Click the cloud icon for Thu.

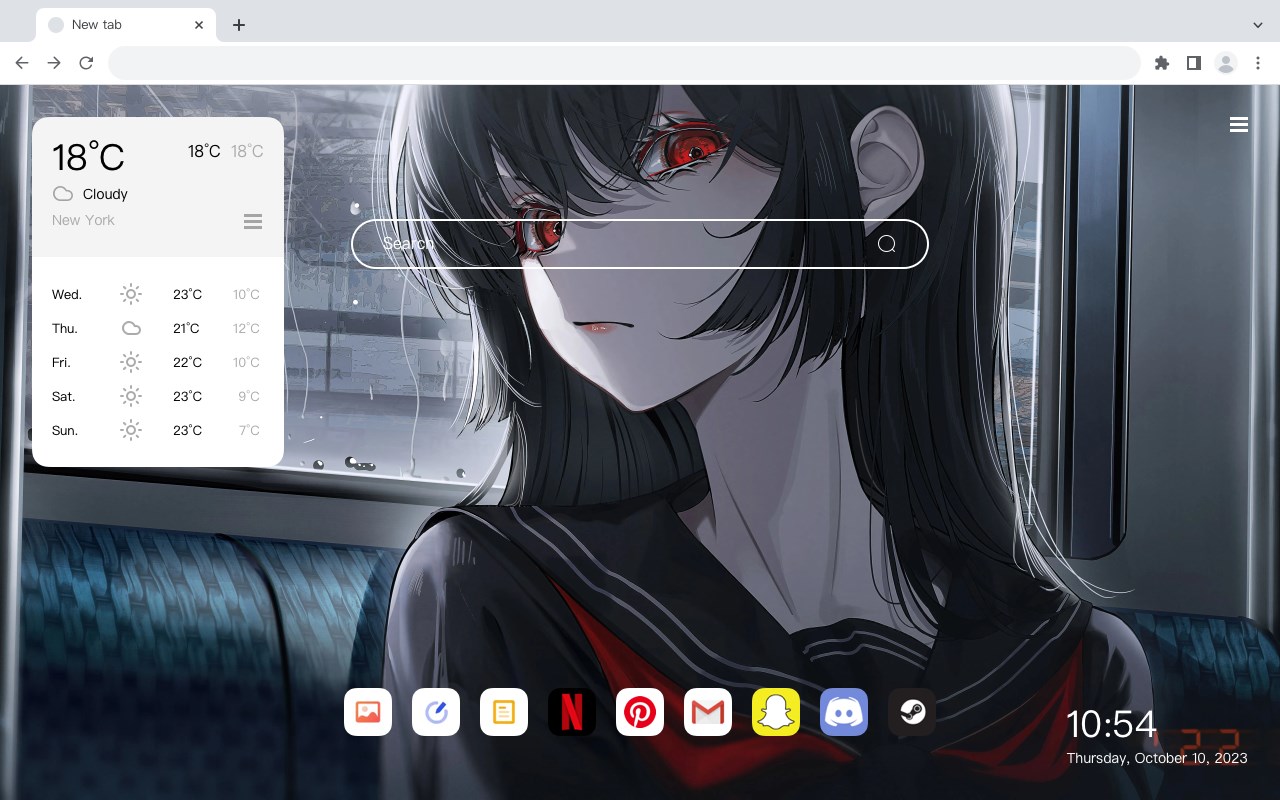click(131, 328)
